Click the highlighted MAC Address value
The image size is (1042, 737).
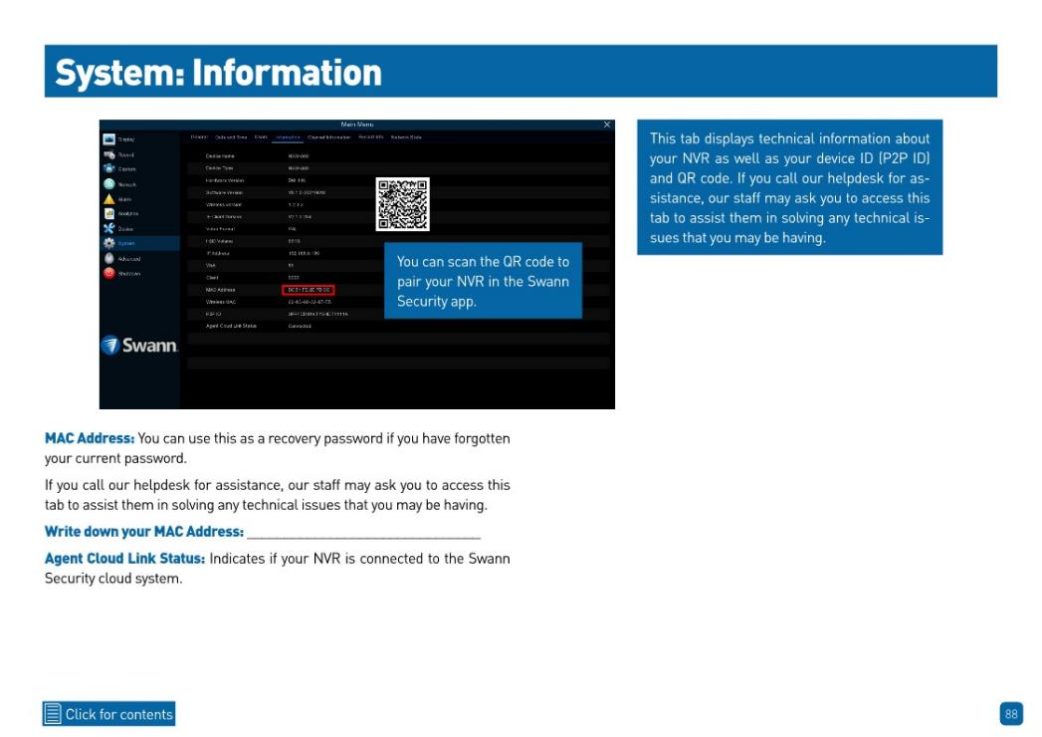pyautogui.click(x=307, y=289)
